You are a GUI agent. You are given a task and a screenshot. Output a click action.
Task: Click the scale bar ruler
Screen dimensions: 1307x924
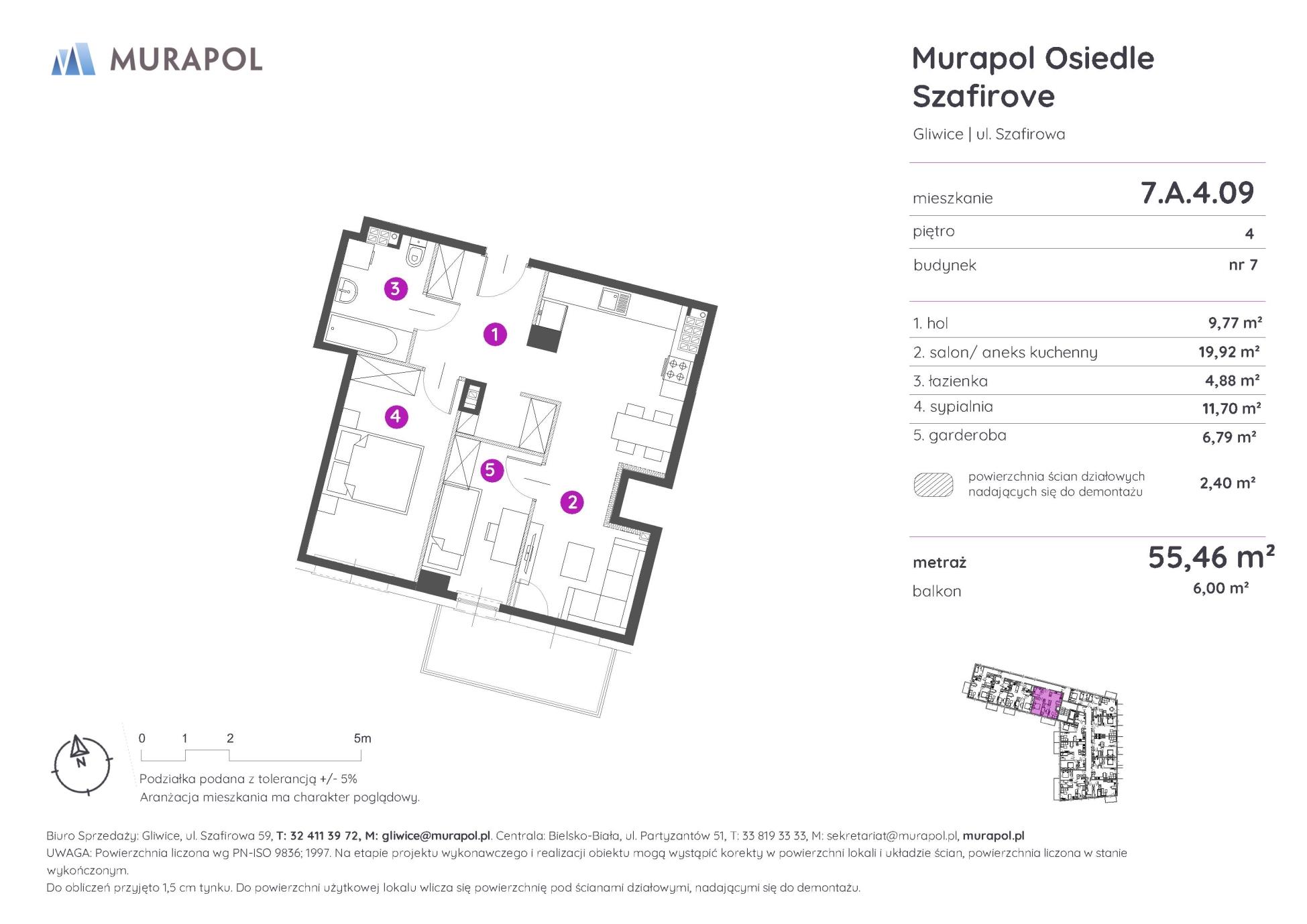click(251, 755)
